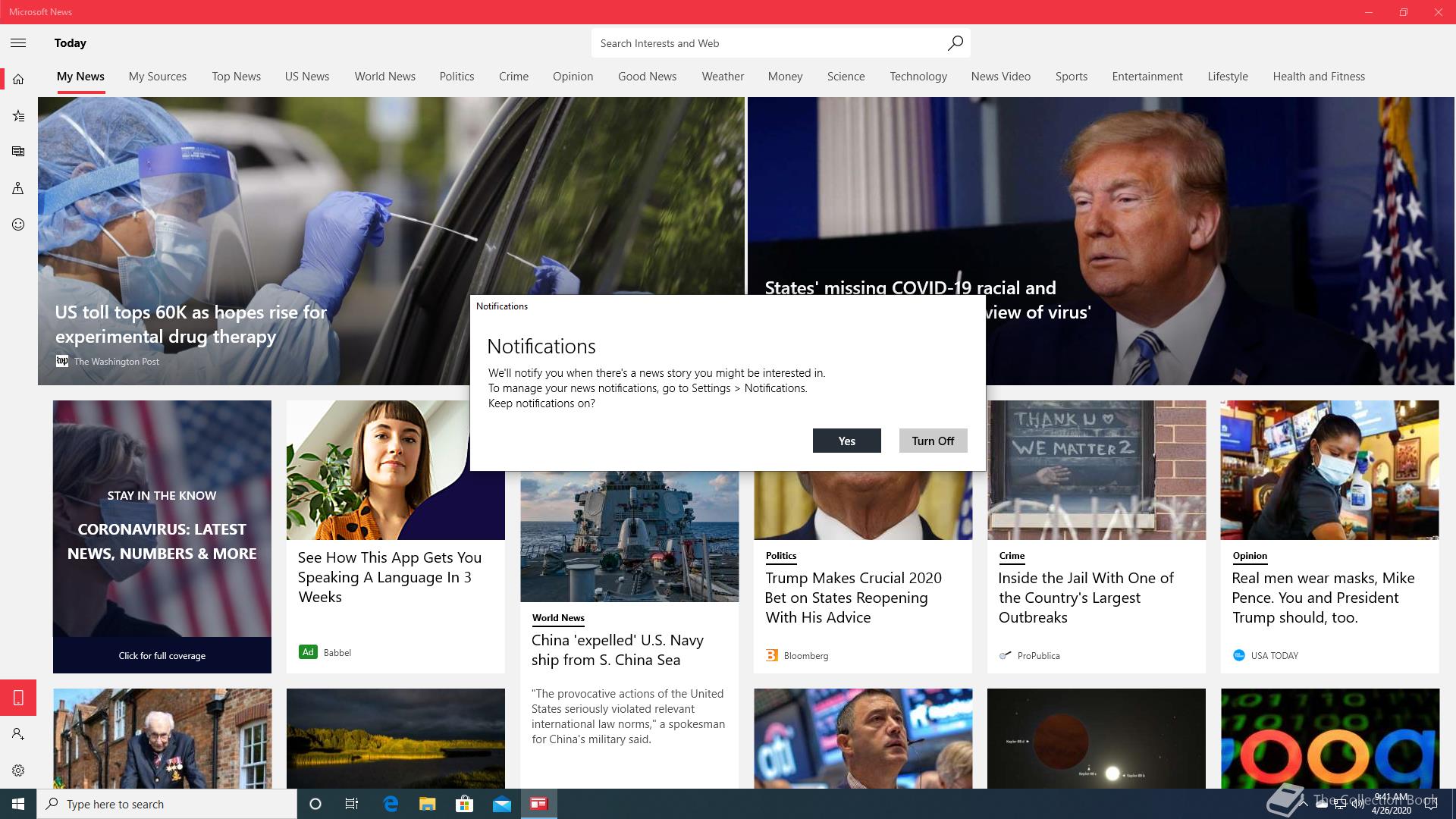Click the Opinion label on USA TODAY card
Image resolution: width=1456 pixels, height=819 pixels.
tap(1250, 556)
